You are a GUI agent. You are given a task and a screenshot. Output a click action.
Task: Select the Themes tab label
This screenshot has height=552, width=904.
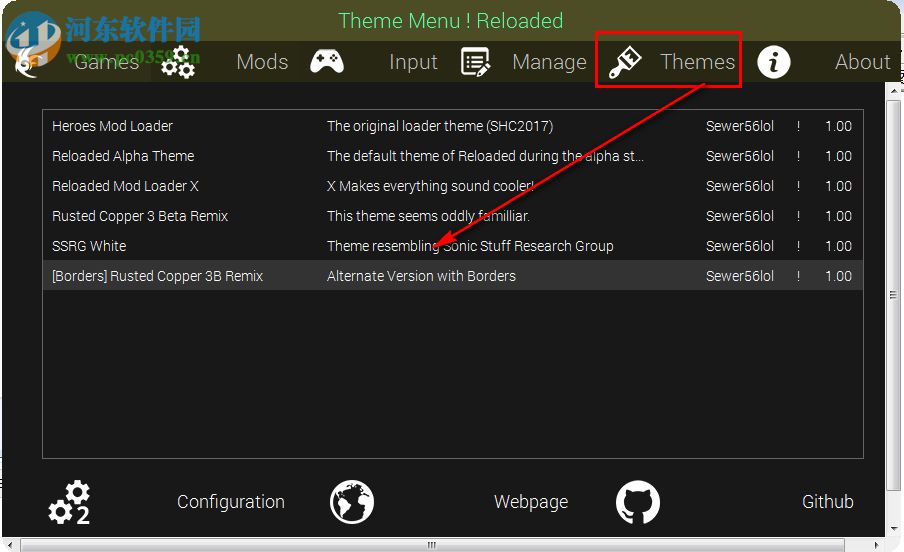point(697,62)
